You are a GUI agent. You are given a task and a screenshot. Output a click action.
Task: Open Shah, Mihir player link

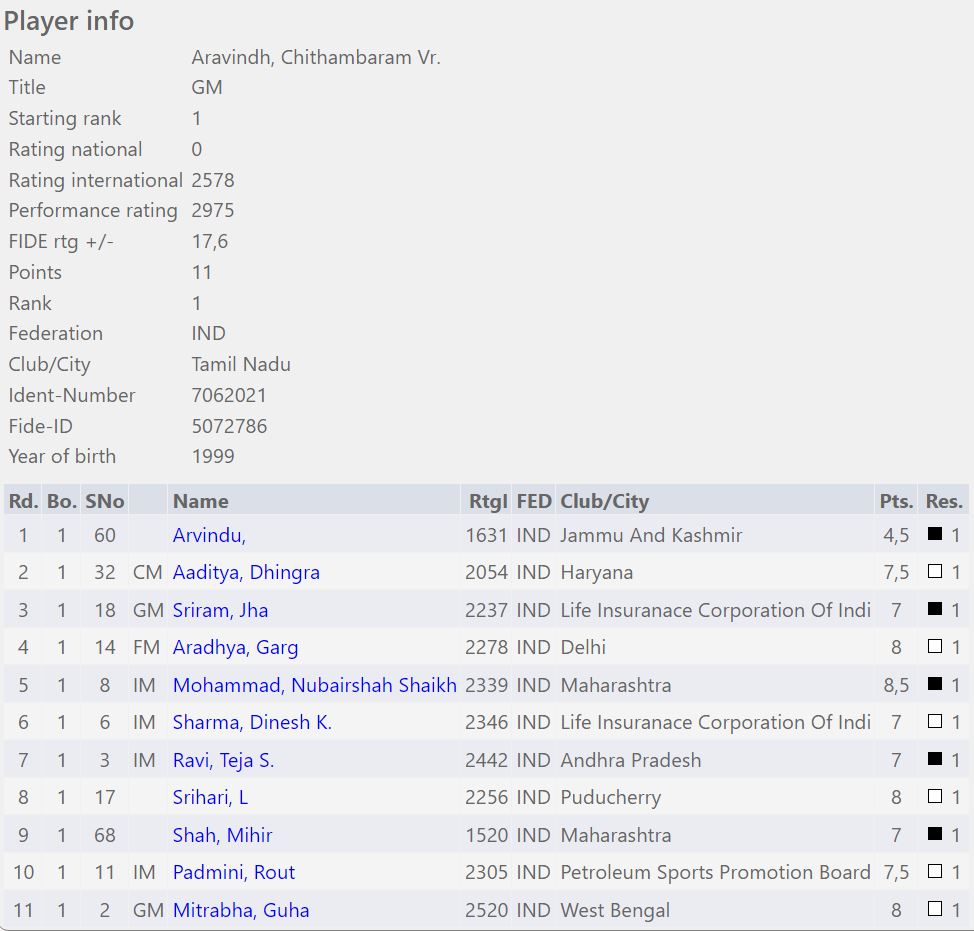[x=222, y=836]
